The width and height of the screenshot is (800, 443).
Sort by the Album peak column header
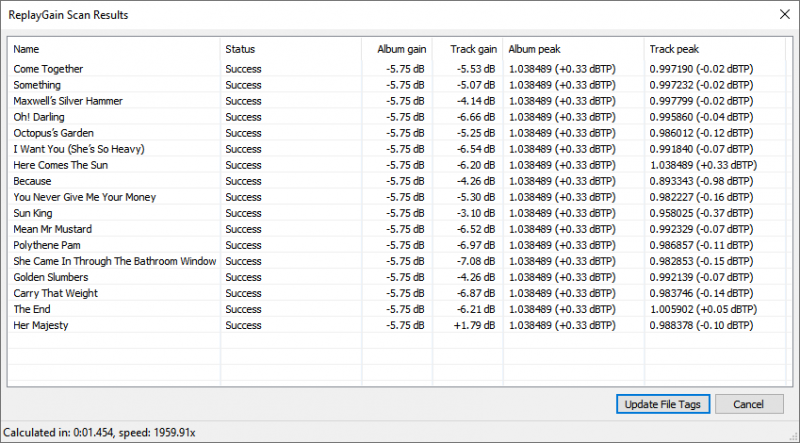pyautogui.click(x=536, y=49)
